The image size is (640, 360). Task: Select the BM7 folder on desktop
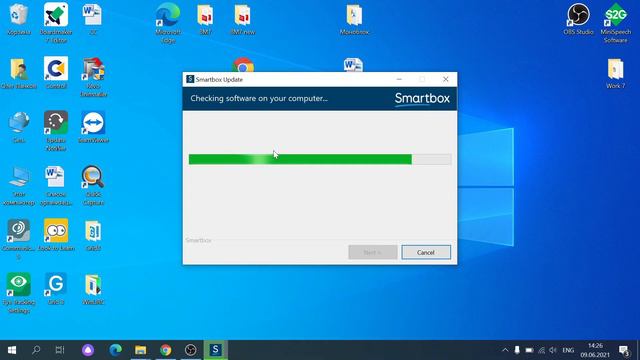click(205, 20)
